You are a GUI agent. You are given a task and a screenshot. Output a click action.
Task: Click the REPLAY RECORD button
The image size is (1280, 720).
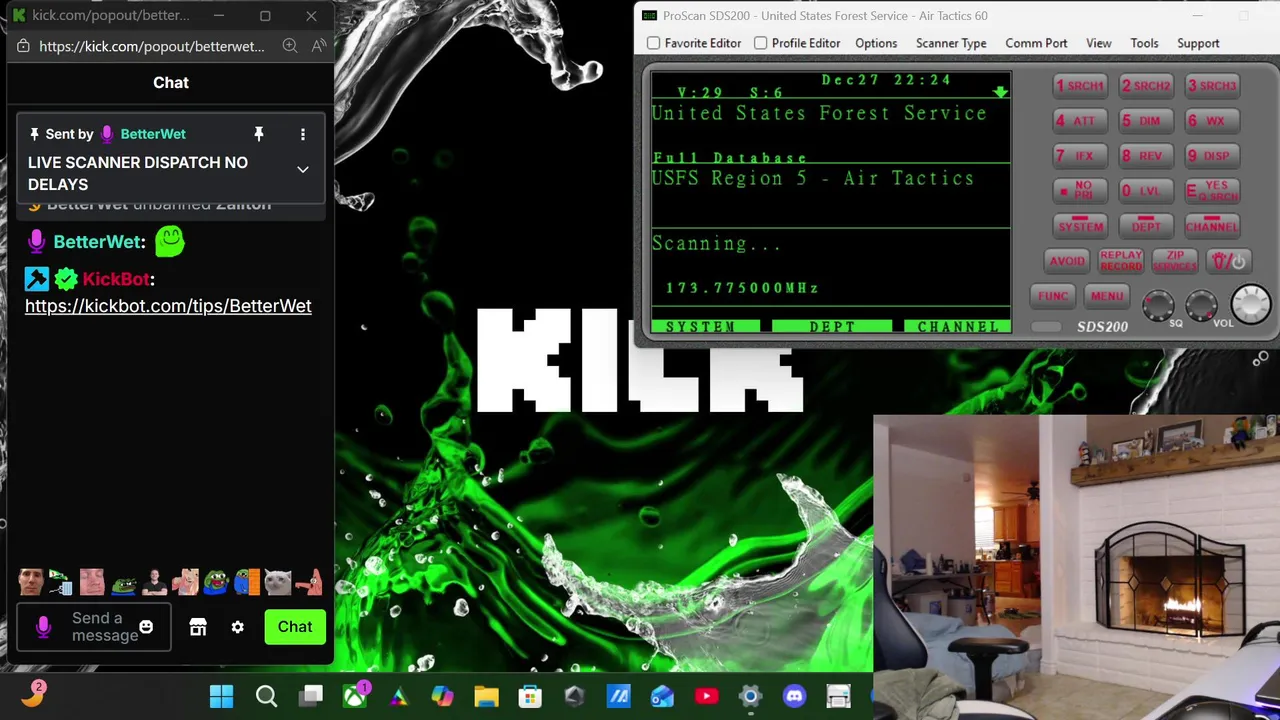tap(1121, 261)
